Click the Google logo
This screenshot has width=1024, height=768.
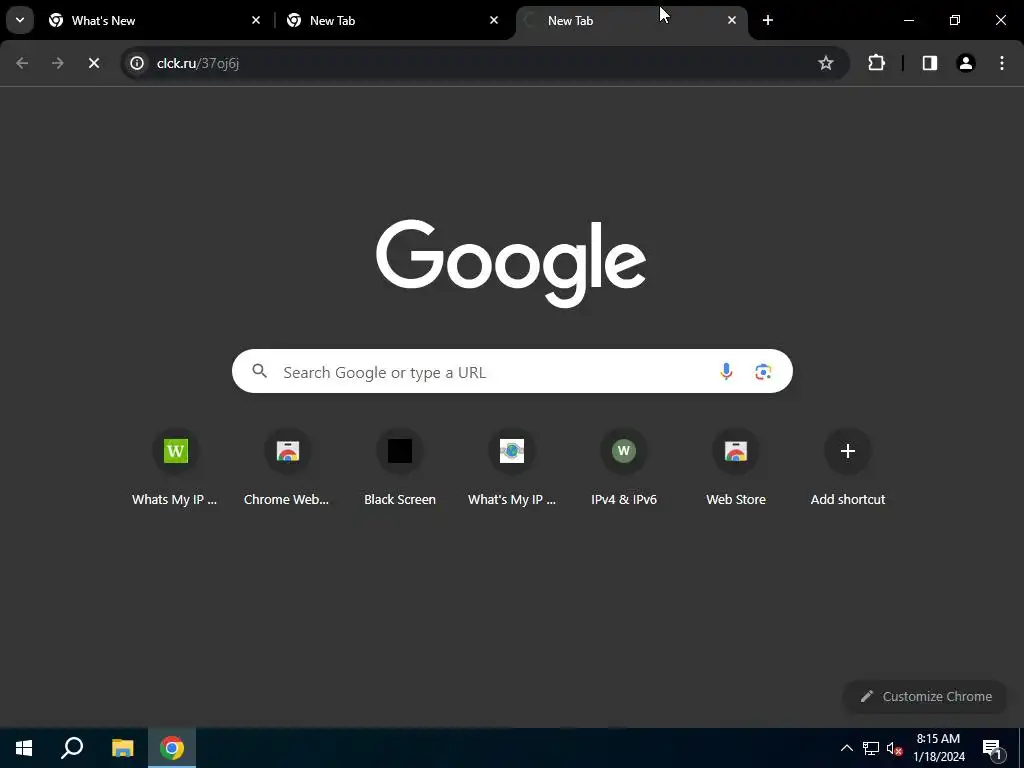[511, 263]
